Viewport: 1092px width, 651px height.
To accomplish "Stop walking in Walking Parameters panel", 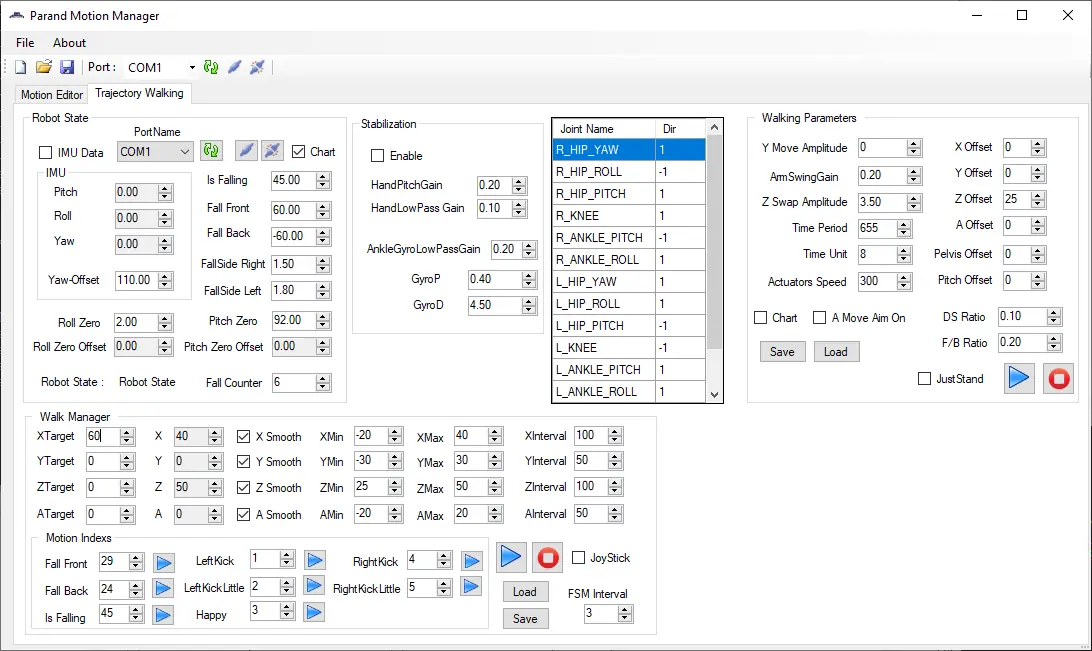I will click(1059, 379).
